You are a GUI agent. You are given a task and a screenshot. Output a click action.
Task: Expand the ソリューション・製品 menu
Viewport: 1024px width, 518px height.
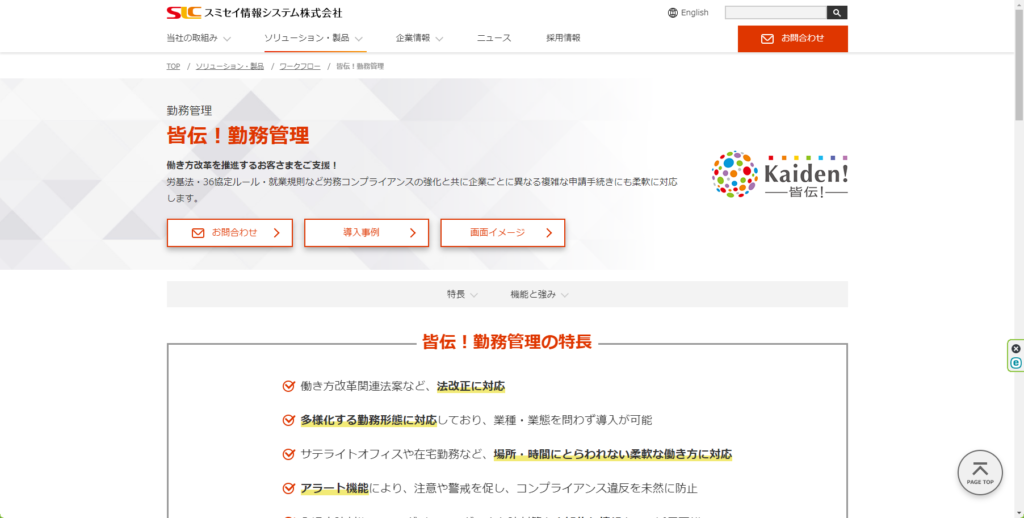tap(313, 39)
